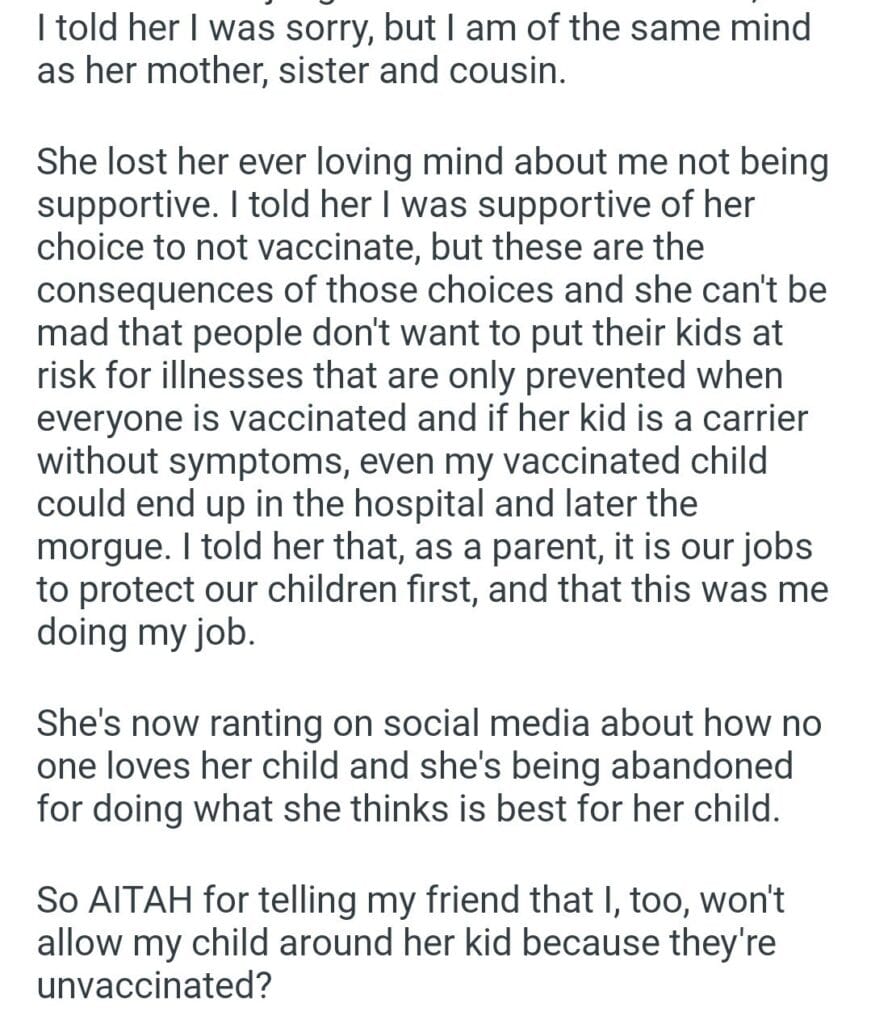Screen dimensions: 871x1024
Task: Click the final word "unvaccinated?"
Action: tap(155, 989)
